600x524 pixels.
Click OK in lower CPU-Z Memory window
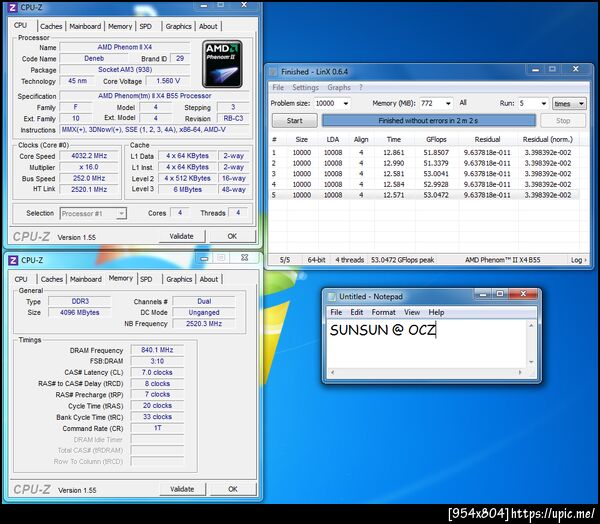click(233, 489)
